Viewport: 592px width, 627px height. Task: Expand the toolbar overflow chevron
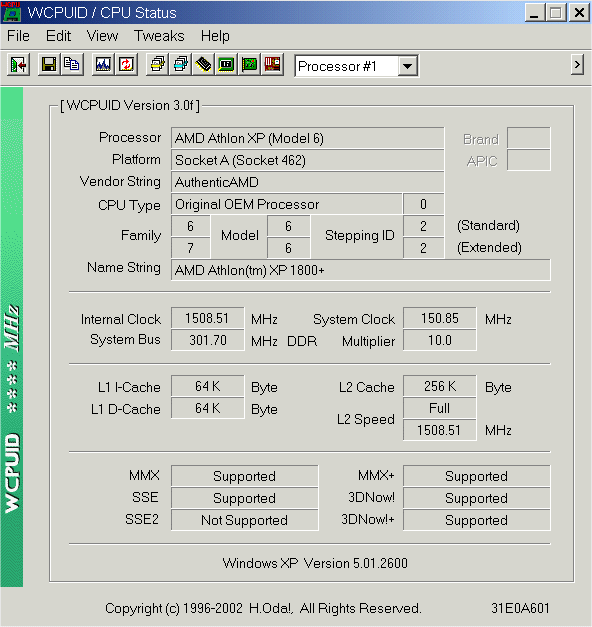577,65
